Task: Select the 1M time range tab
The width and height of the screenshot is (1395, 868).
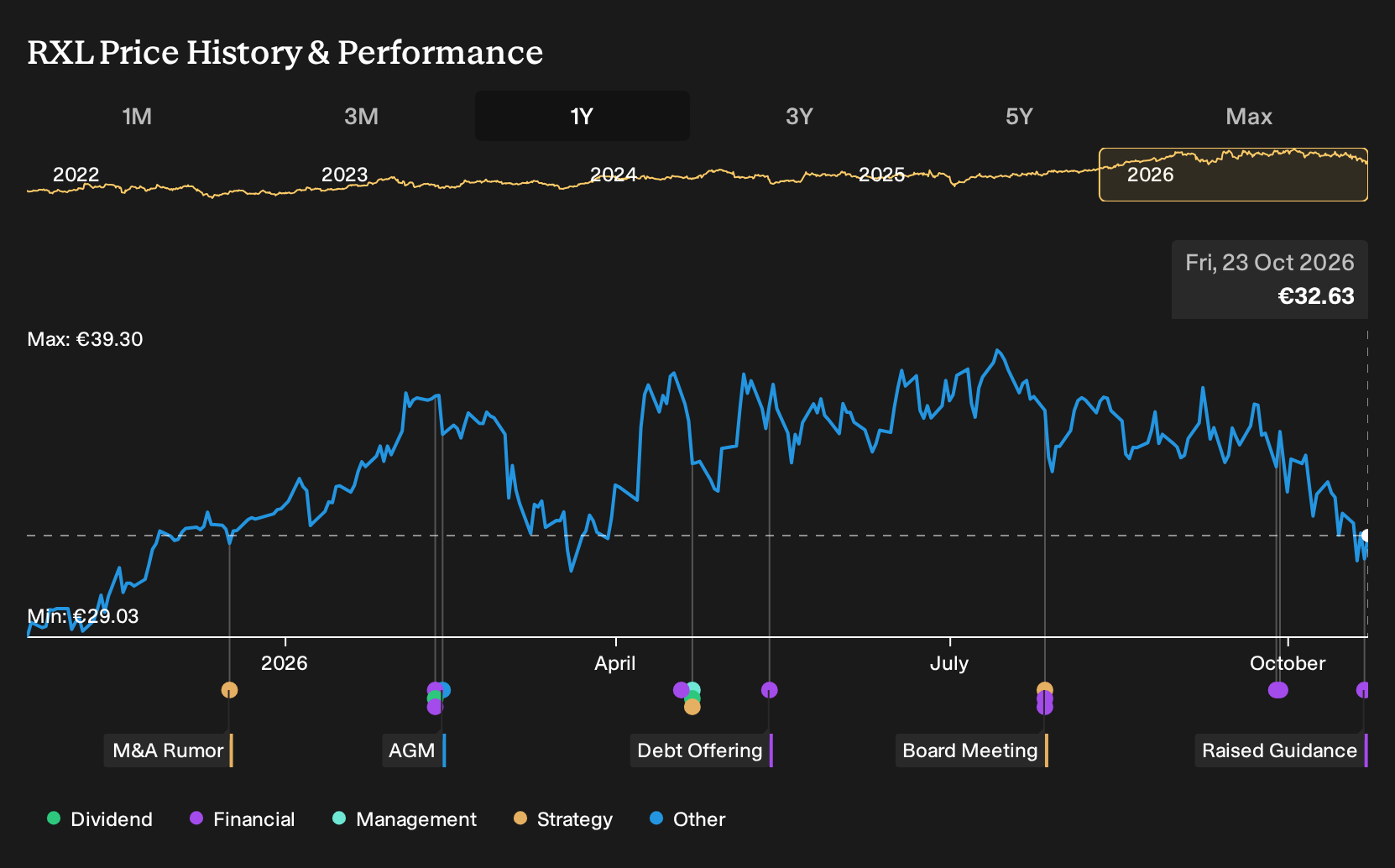Action: (137, 116)
